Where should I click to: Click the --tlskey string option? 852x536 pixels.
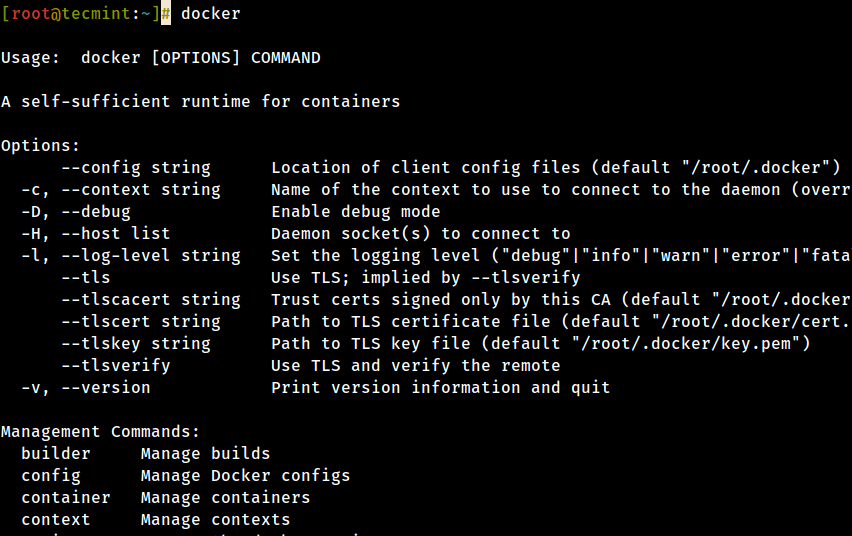coord(136,344)
